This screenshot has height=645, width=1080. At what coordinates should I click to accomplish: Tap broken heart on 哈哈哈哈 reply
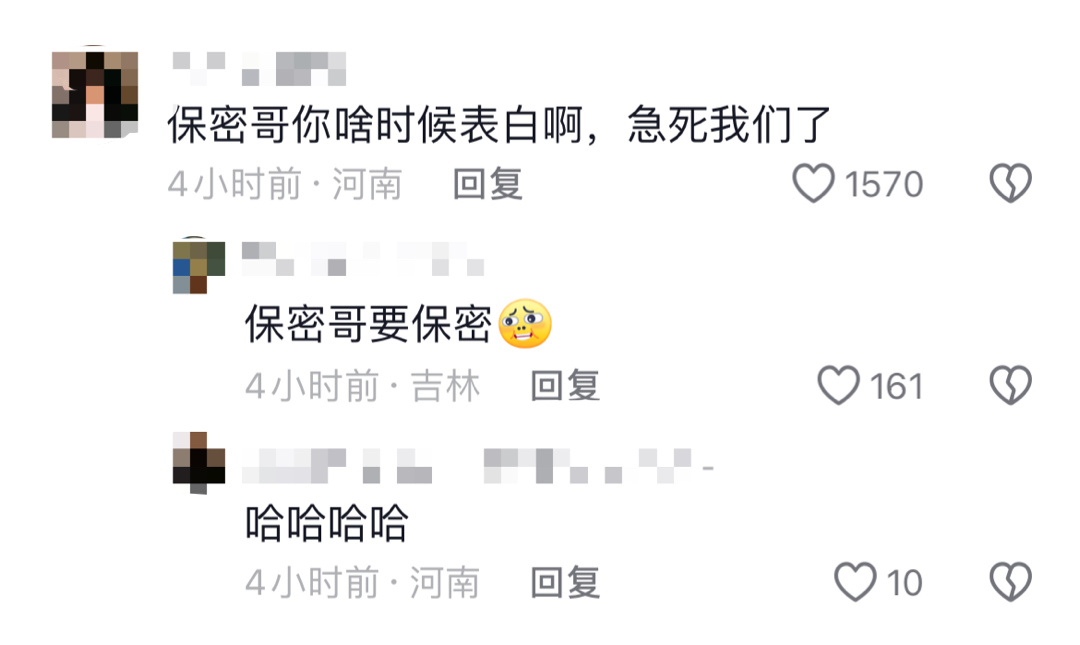(1010, 582)
